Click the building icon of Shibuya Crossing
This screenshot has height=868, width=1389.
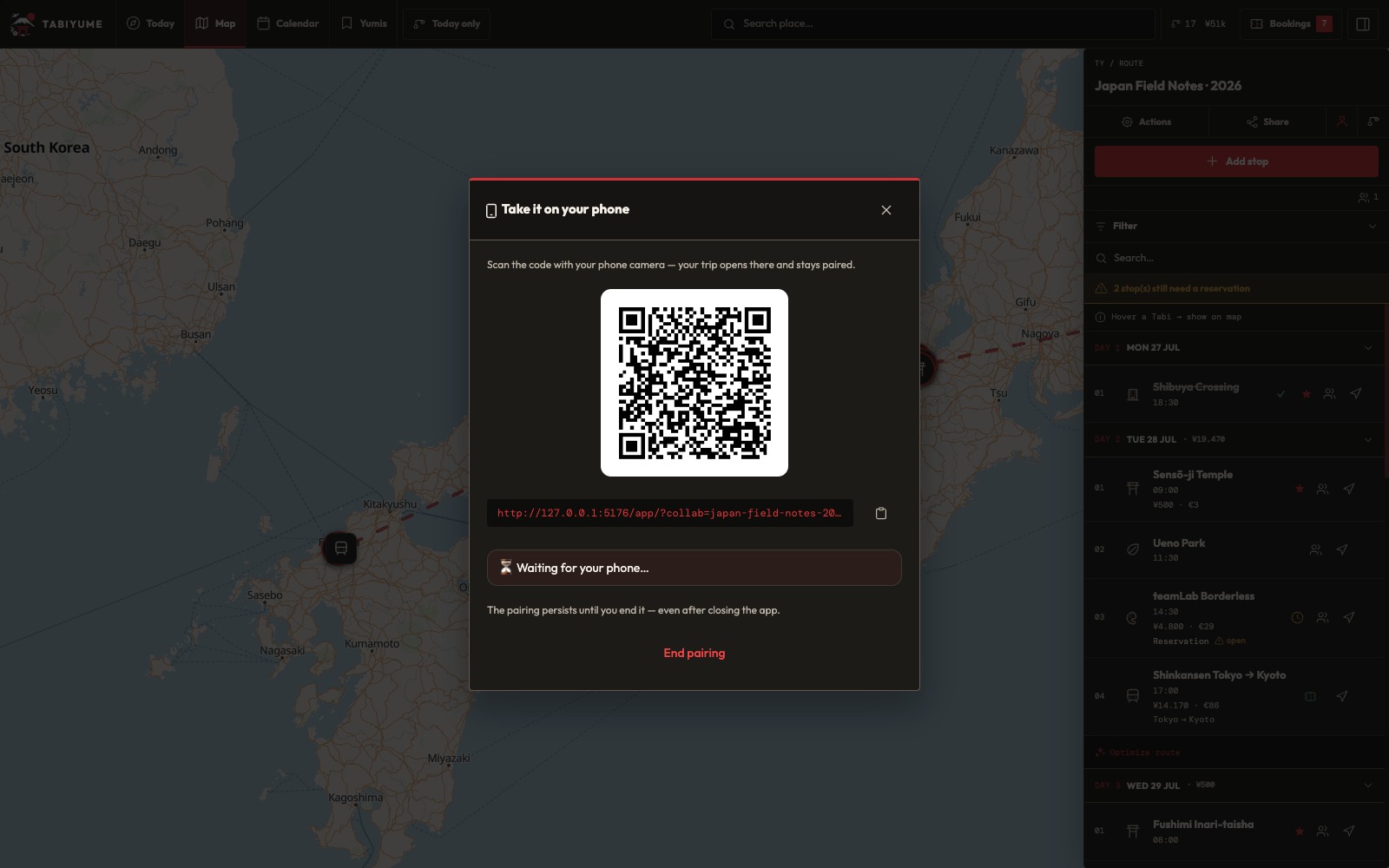click(1133, 395)
